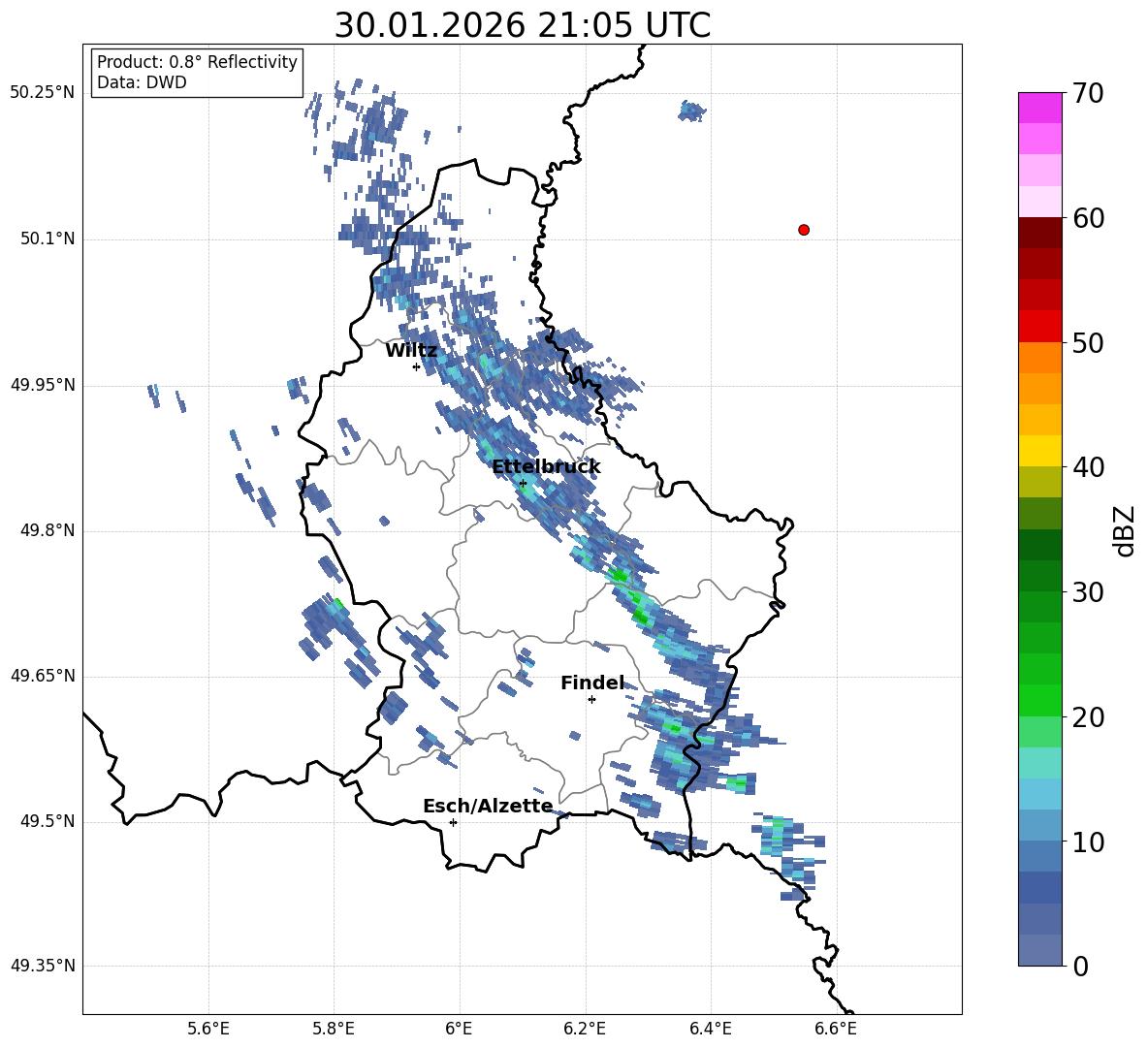Click the 70 value on colorbar
Screen dimensions: 1148x1048
point(1088,93)
